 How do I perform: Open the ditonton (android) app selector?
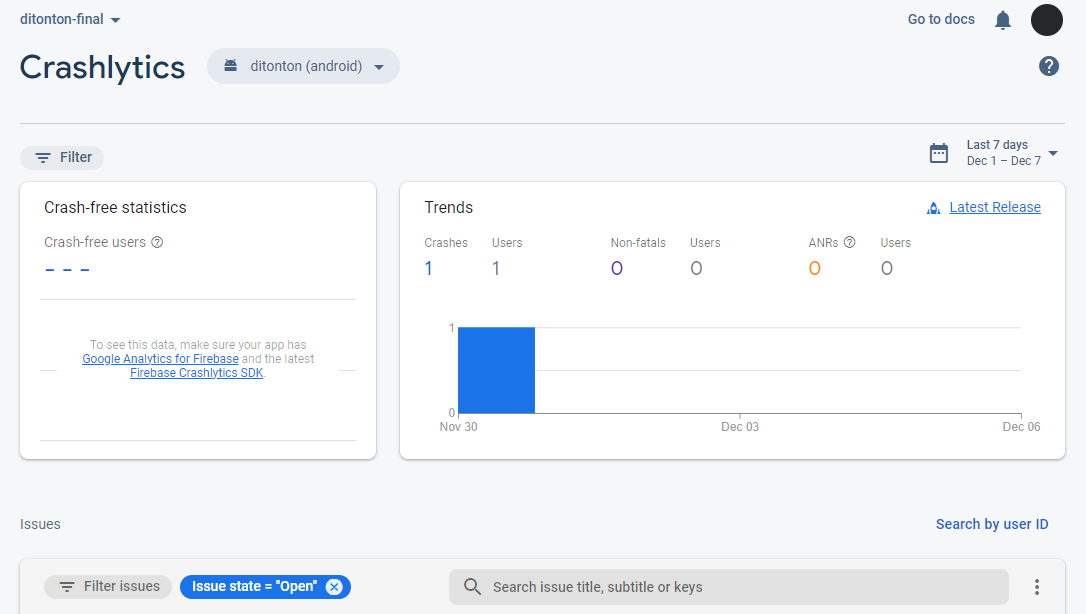[x=303, y=66]
